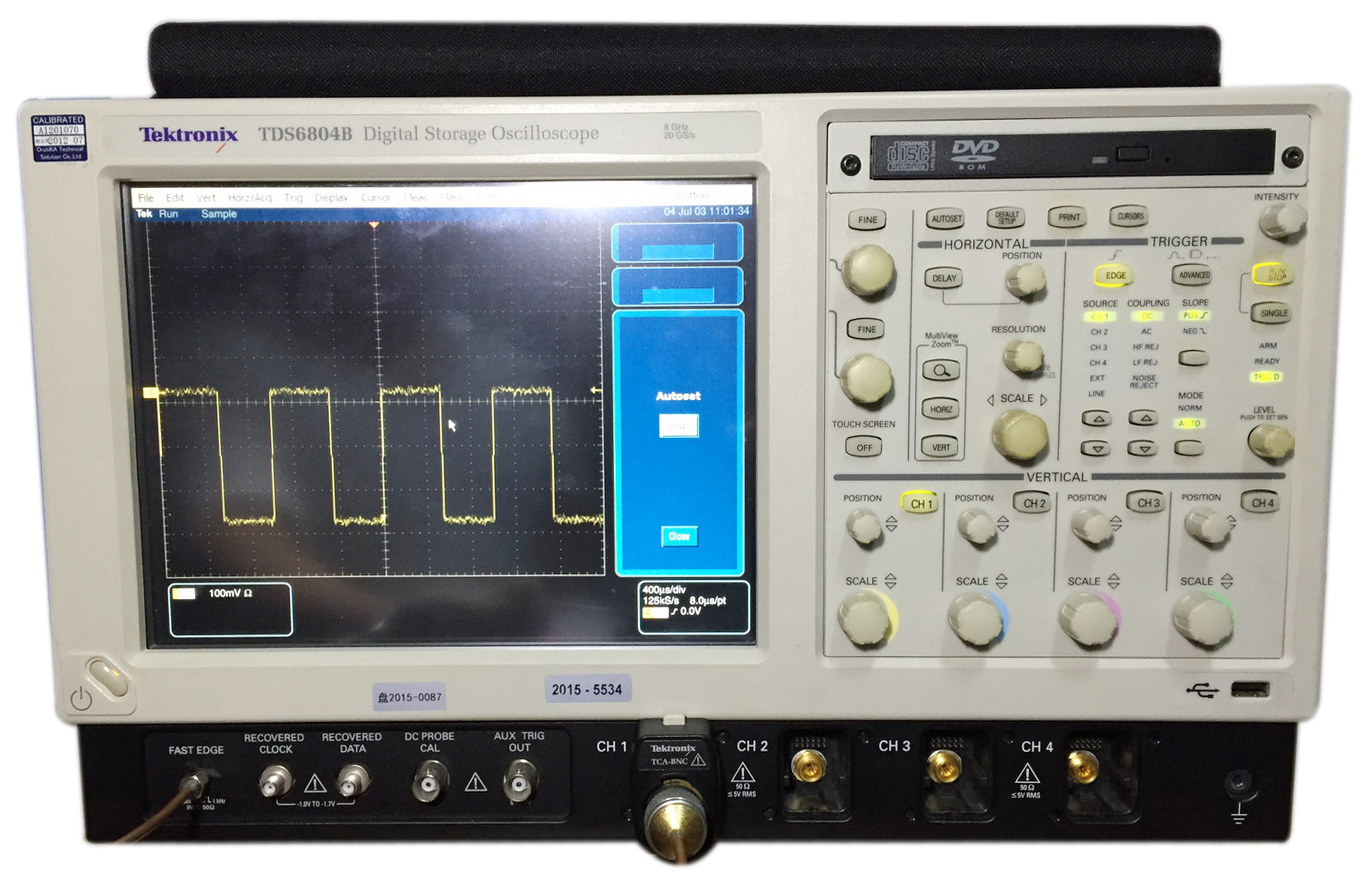Click the AUX TRIG OUT connector

tap(519, 782)
